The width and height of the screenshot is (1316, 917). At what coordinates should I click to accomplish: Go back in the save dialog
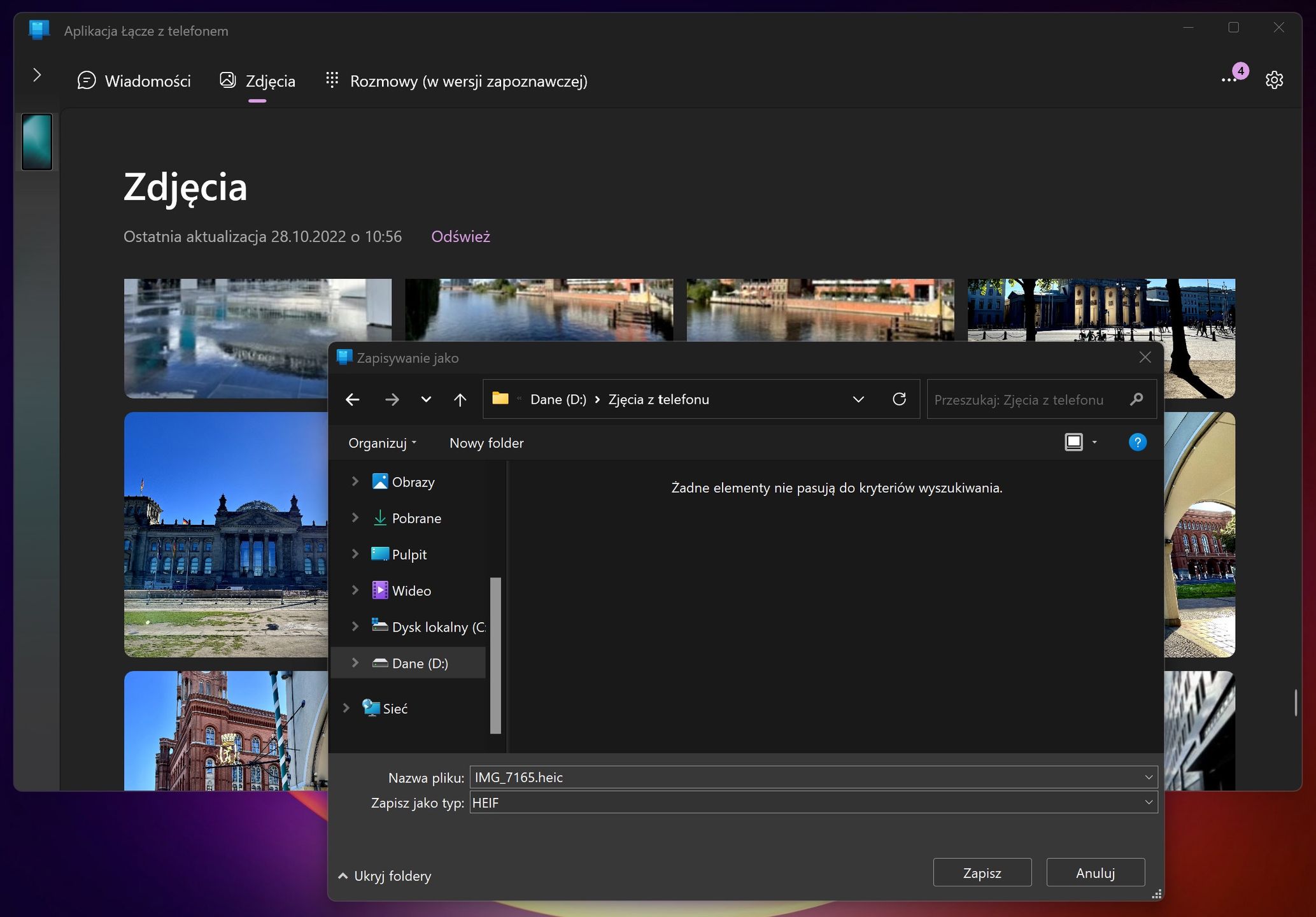click(353, 399)
